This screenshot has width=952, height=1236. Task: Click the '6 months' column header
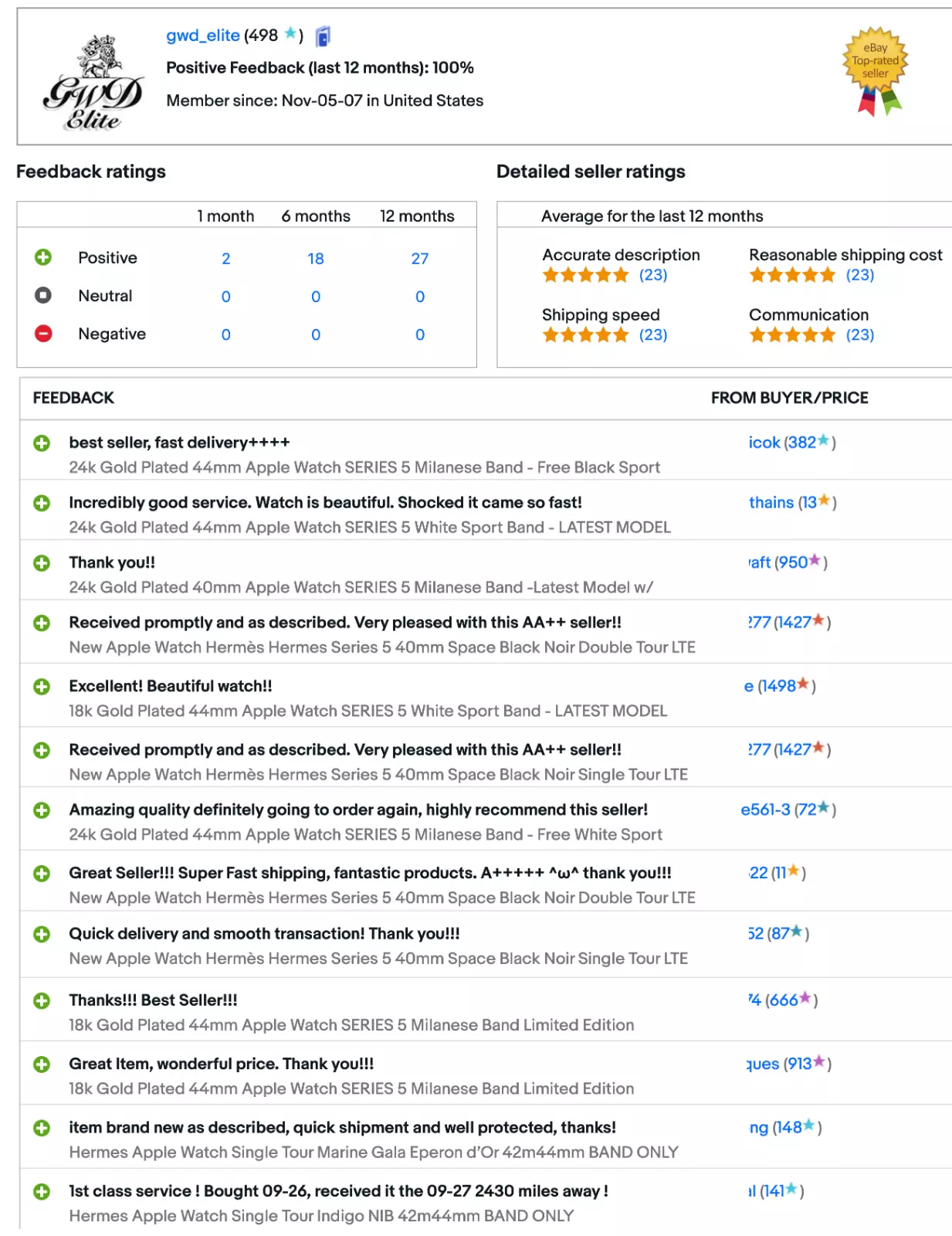pos(316,216)
